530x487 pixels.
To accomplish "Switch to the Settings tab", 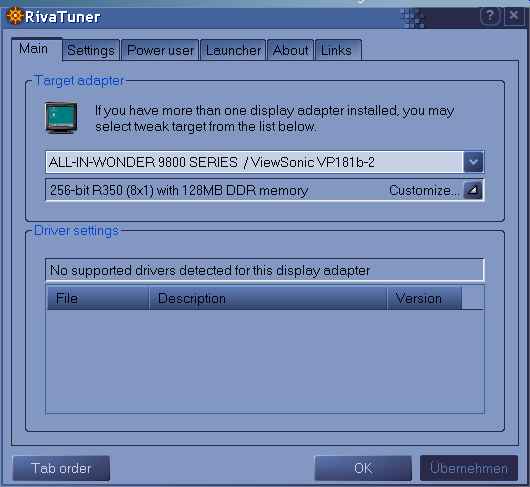I will click(x=91, y=50).
